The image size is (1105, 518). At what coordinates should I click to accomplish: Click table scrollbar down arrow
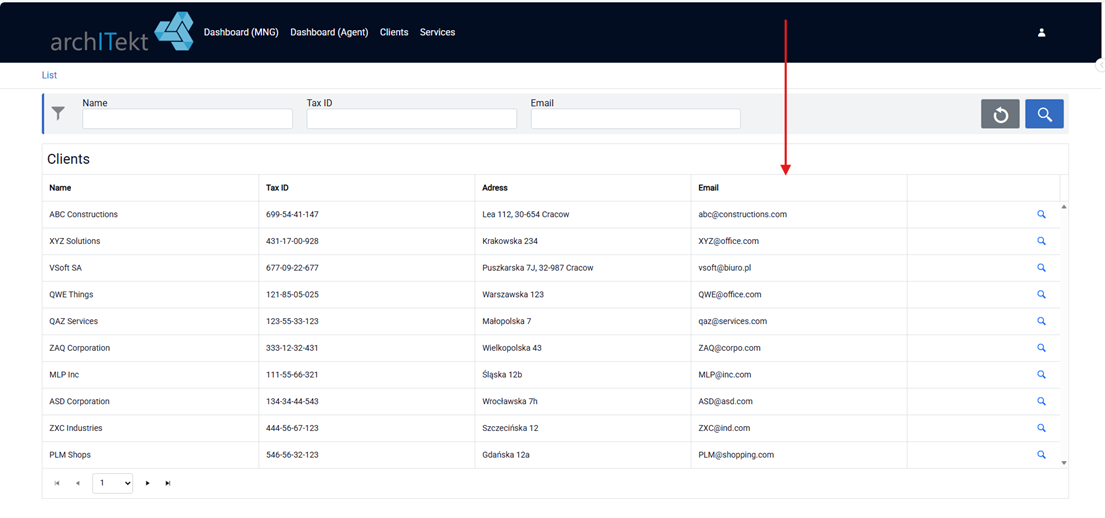[x=1064, y=463]
